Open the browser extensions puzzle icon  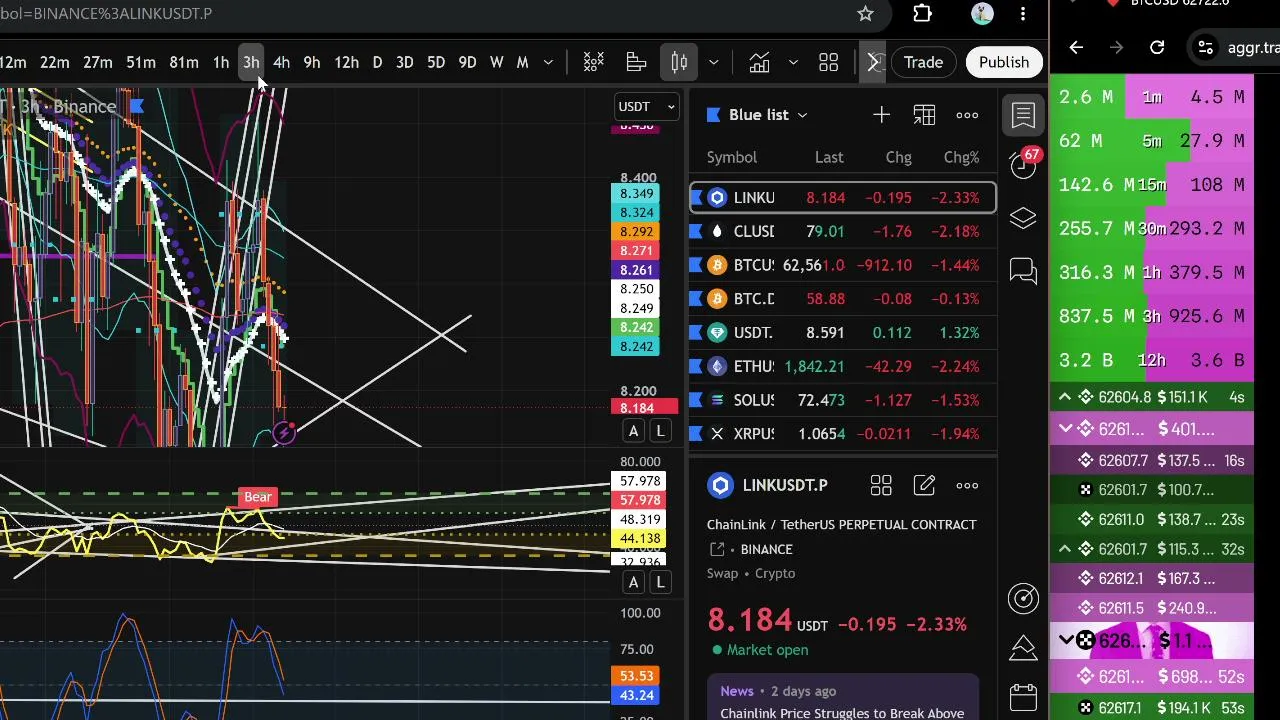(x=922, y=13)
